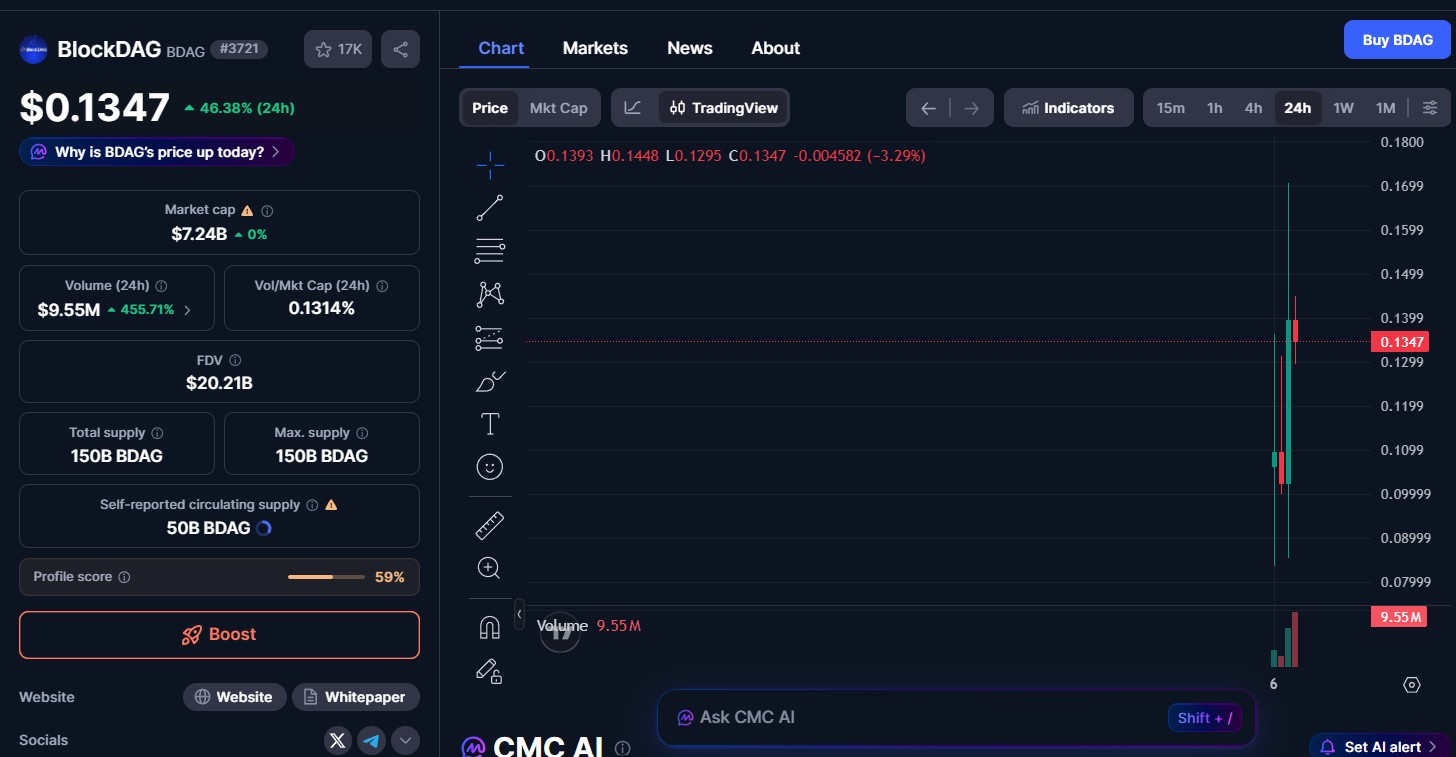Open the emoji sticker tool
Image resolution: width=1456 pixels, height=757 pixels.
tap(489, 466)
